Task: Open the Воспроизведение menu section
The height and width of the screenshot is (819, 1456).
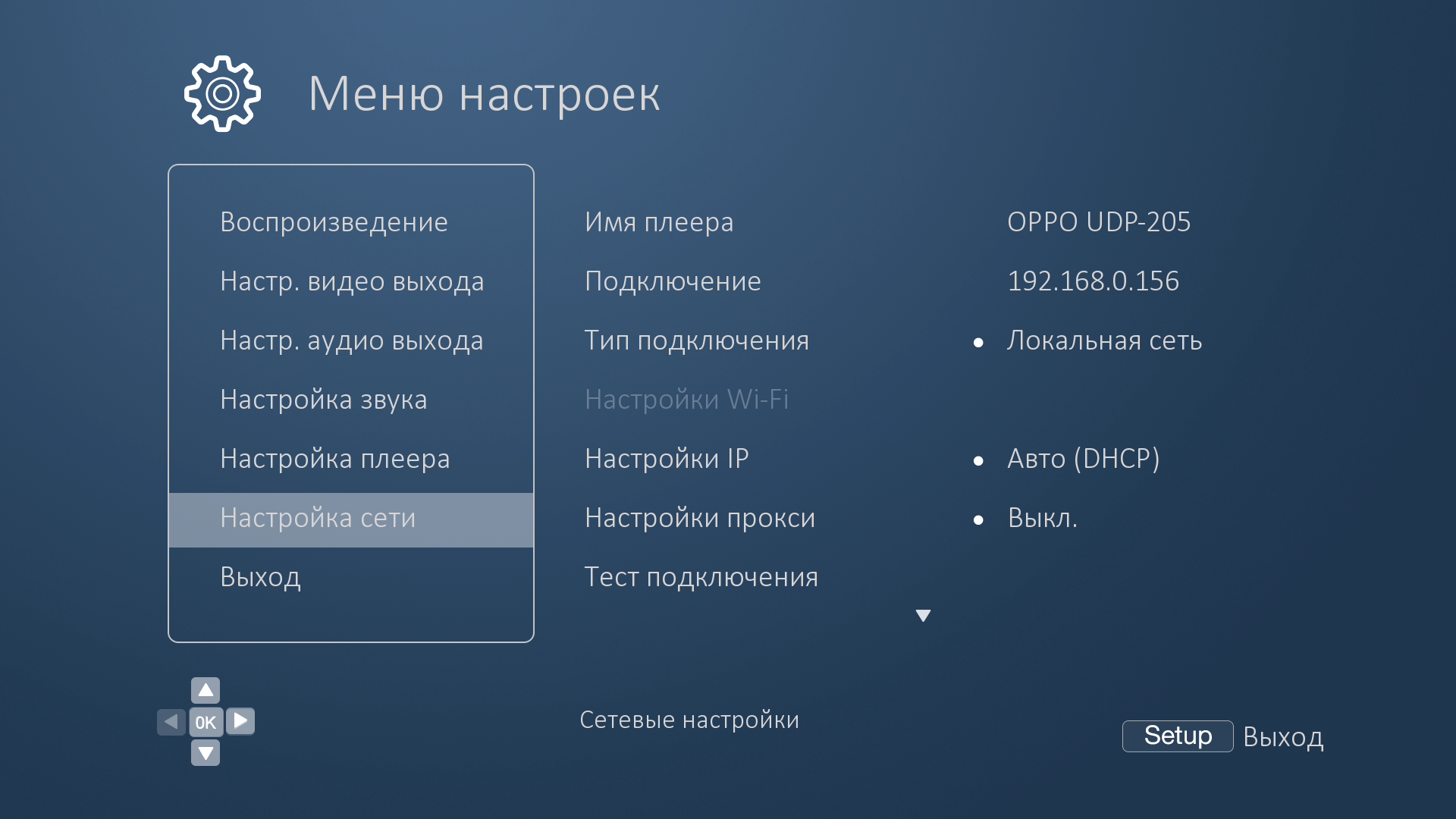Action: point(334,222)
